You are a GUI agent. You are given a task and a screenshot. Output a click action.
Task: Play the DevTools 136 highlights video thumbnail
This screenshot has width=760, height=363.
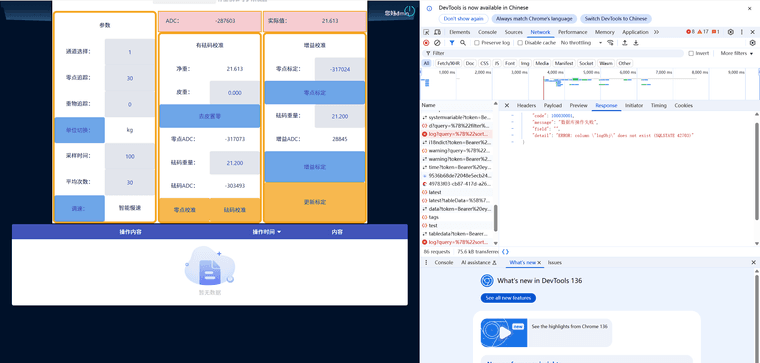coord(504,332)
